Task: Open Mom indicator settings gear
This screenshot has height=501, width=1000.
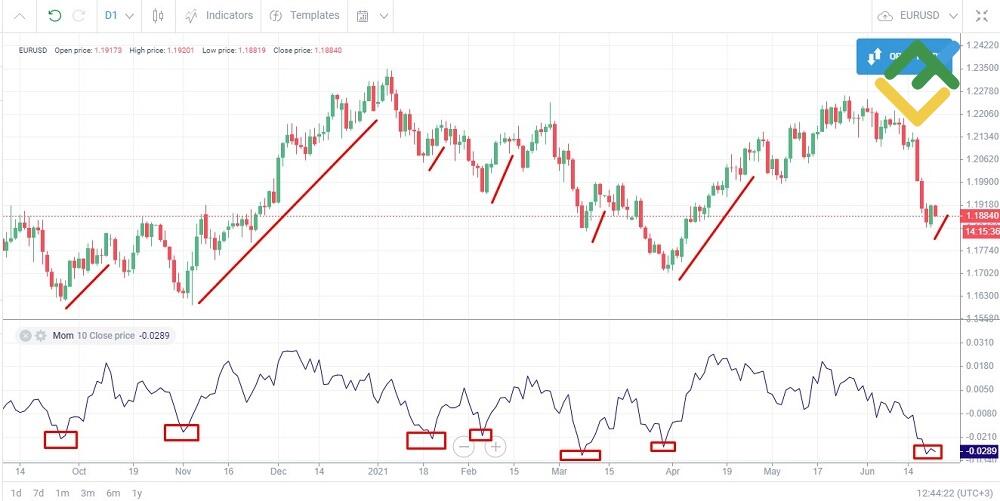Action: coord(41,336)
